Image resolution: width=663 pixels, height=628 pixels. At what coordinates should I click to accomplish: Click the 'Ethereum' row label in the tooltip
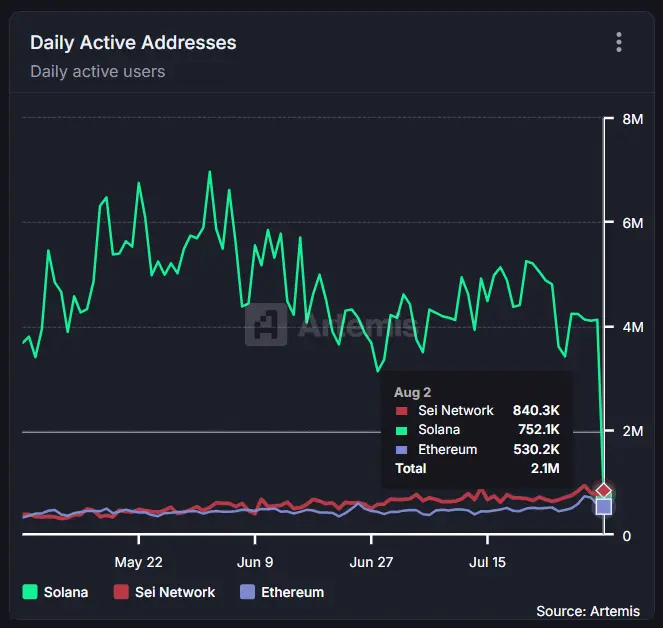tap(447, 449)
